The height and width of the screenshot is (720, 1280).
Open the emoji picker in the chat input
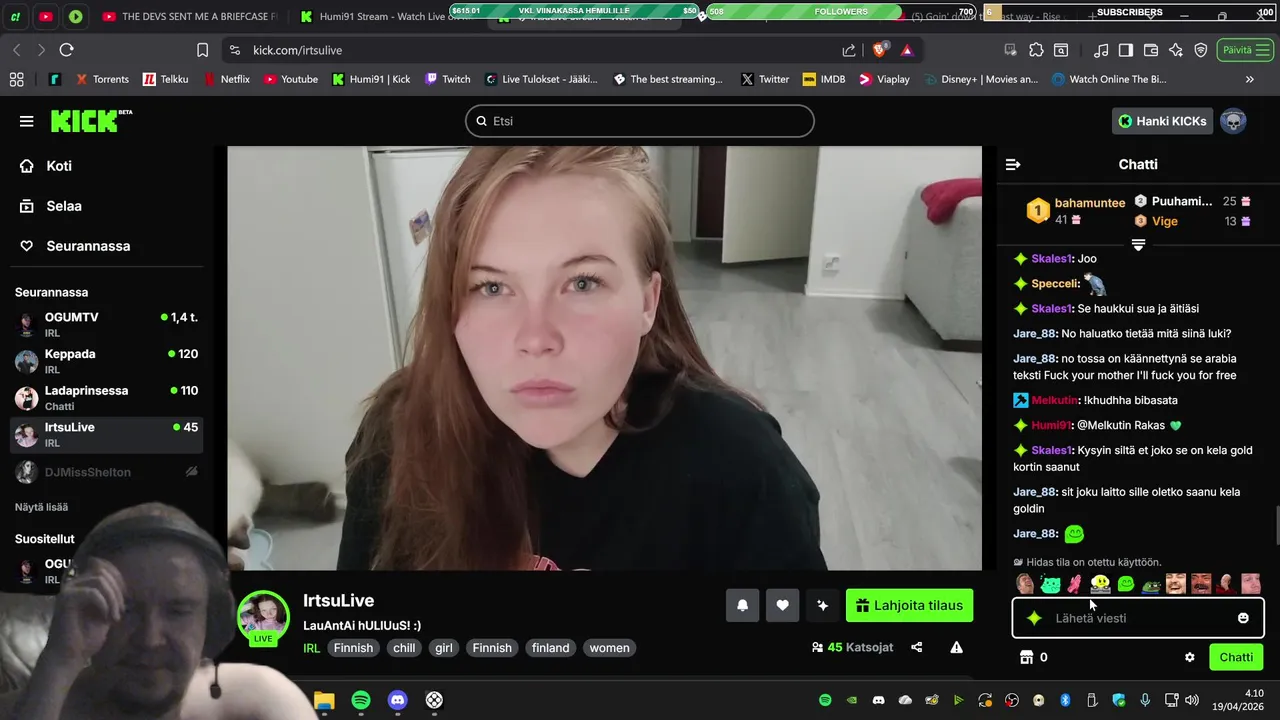(1243, 618)
